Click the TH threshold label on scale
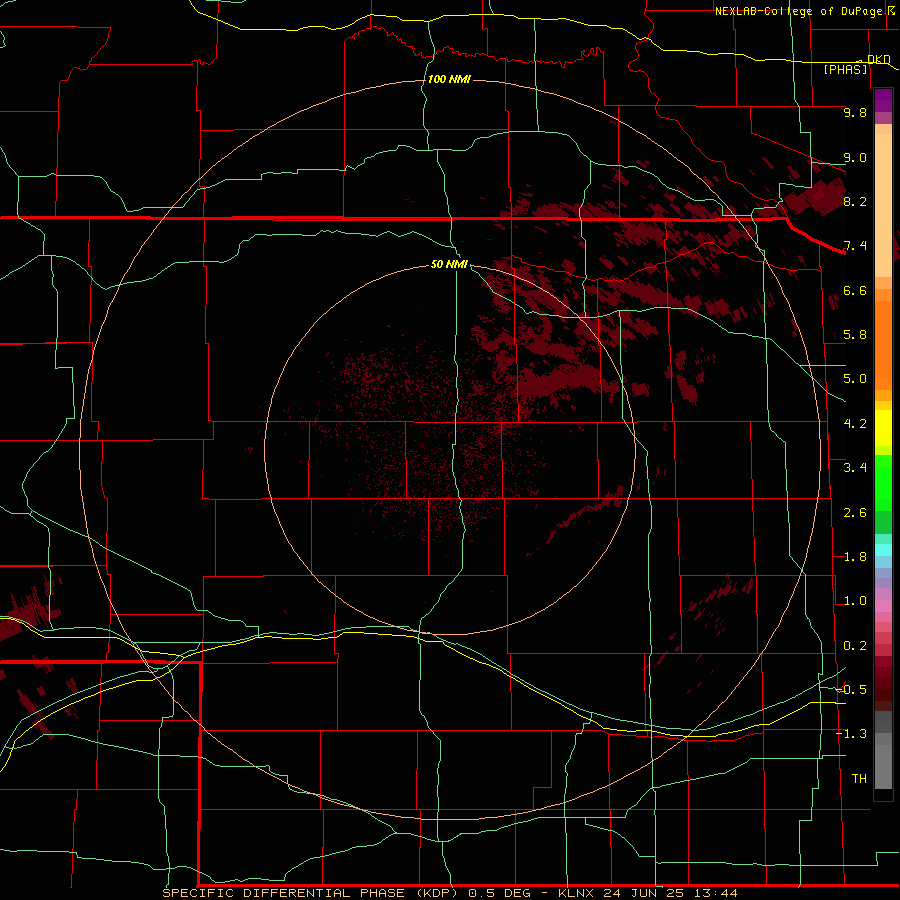The width and height of the screenshot is (900, 900). tap(859, 779)
